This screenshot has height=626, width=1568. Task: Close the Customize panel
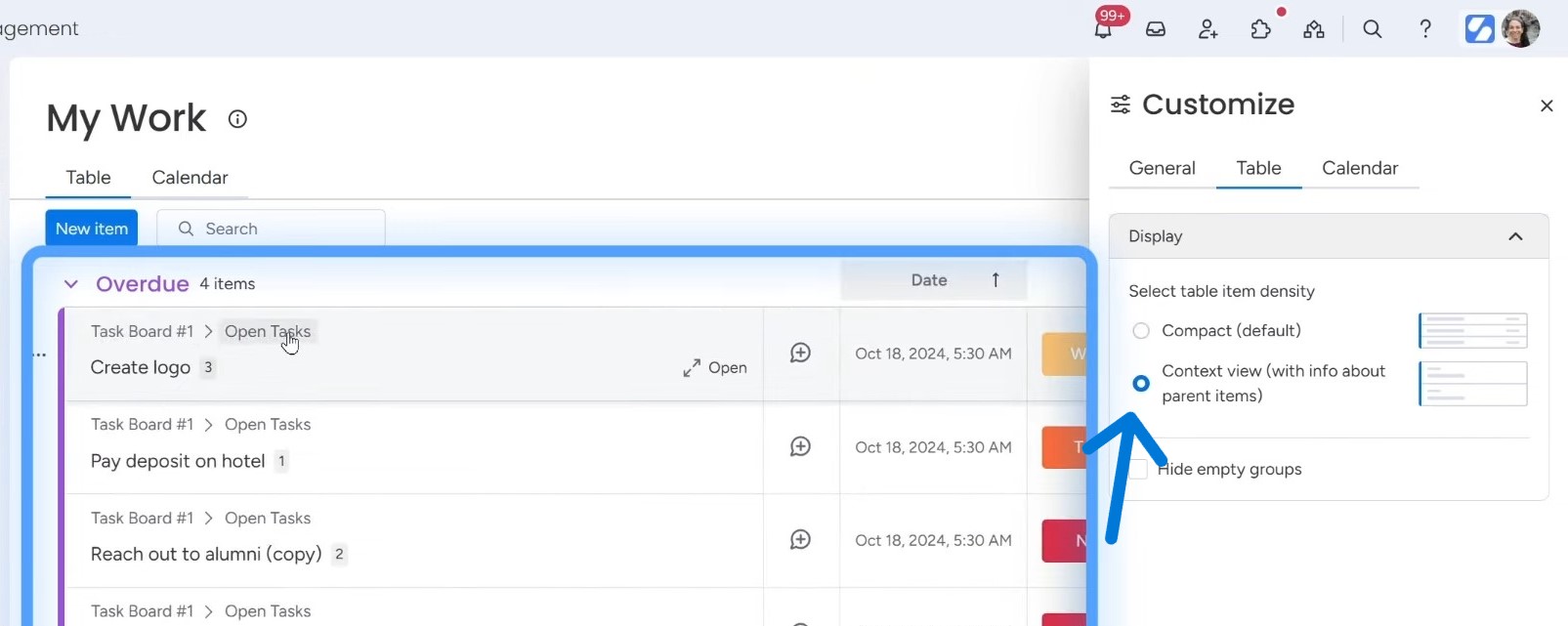1547,105
